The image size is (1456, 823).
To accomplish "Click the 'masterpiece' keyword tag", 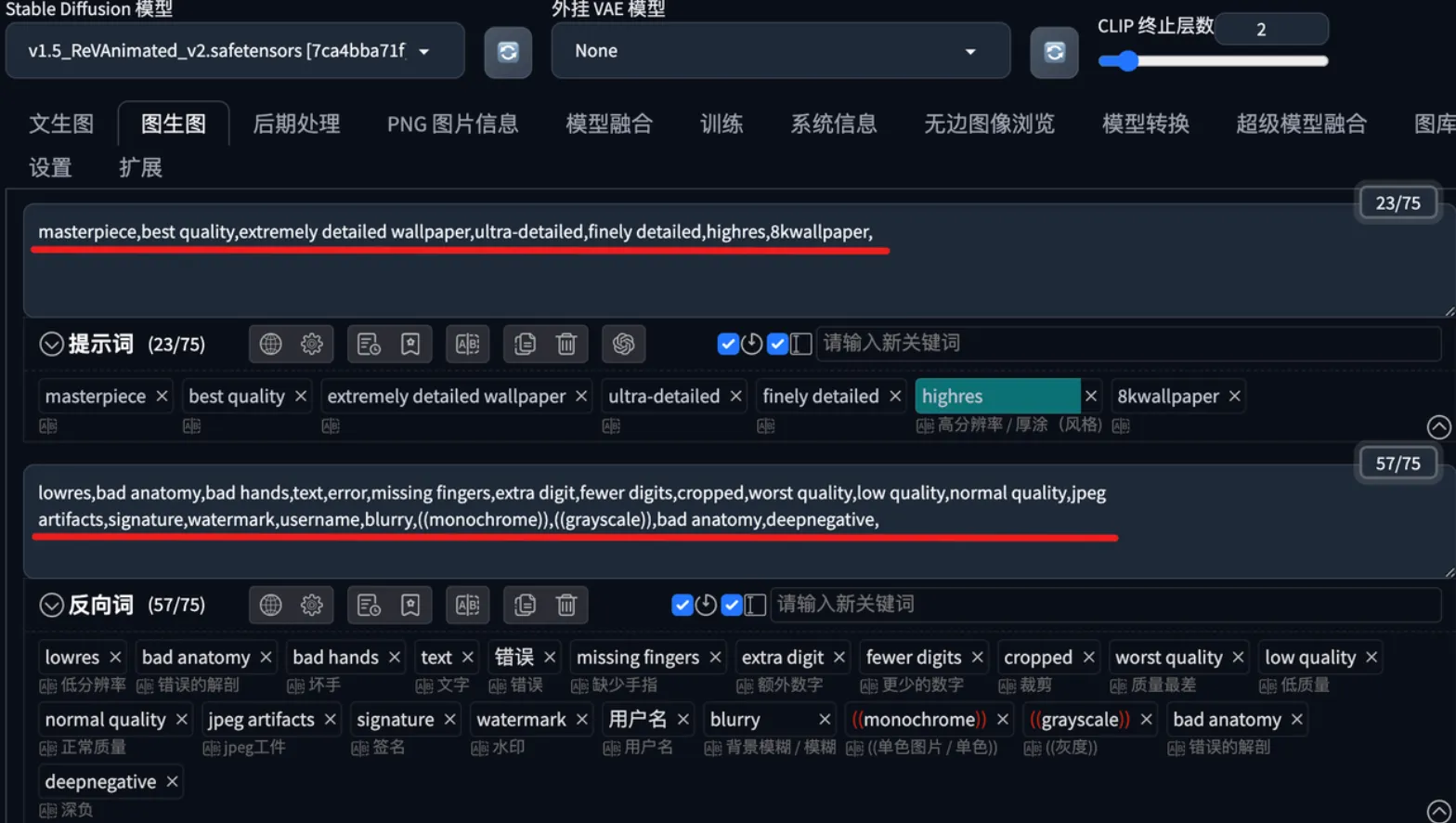I will point(95,397).
